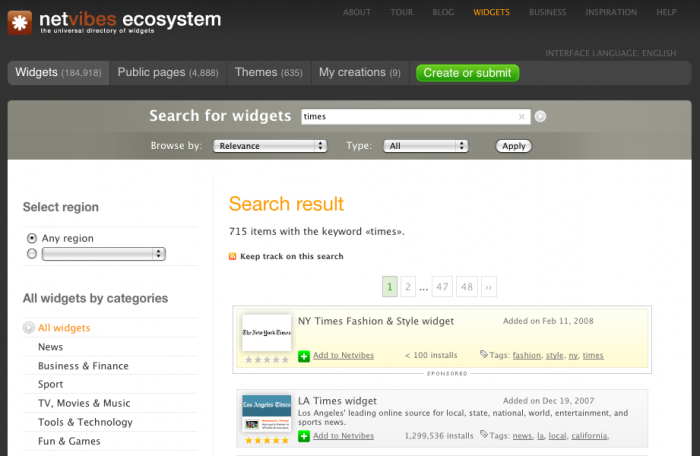This screenshot has width=700, height=456.
Task: Open the WIDGETS menu item
Action: tap(492, 13)
